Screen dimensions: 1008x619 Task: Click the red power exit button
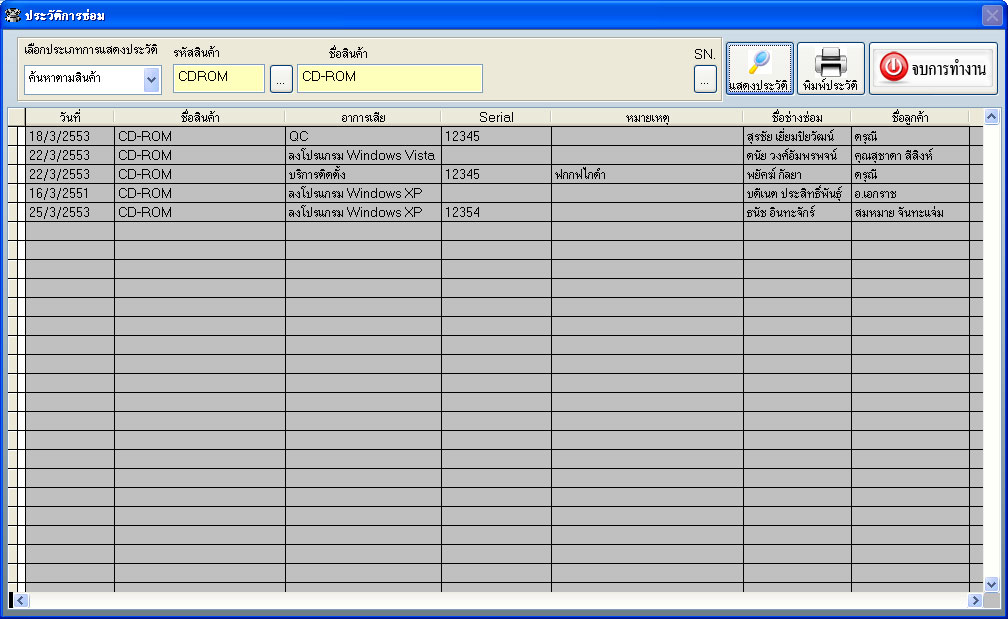click(x=933, y=69)
